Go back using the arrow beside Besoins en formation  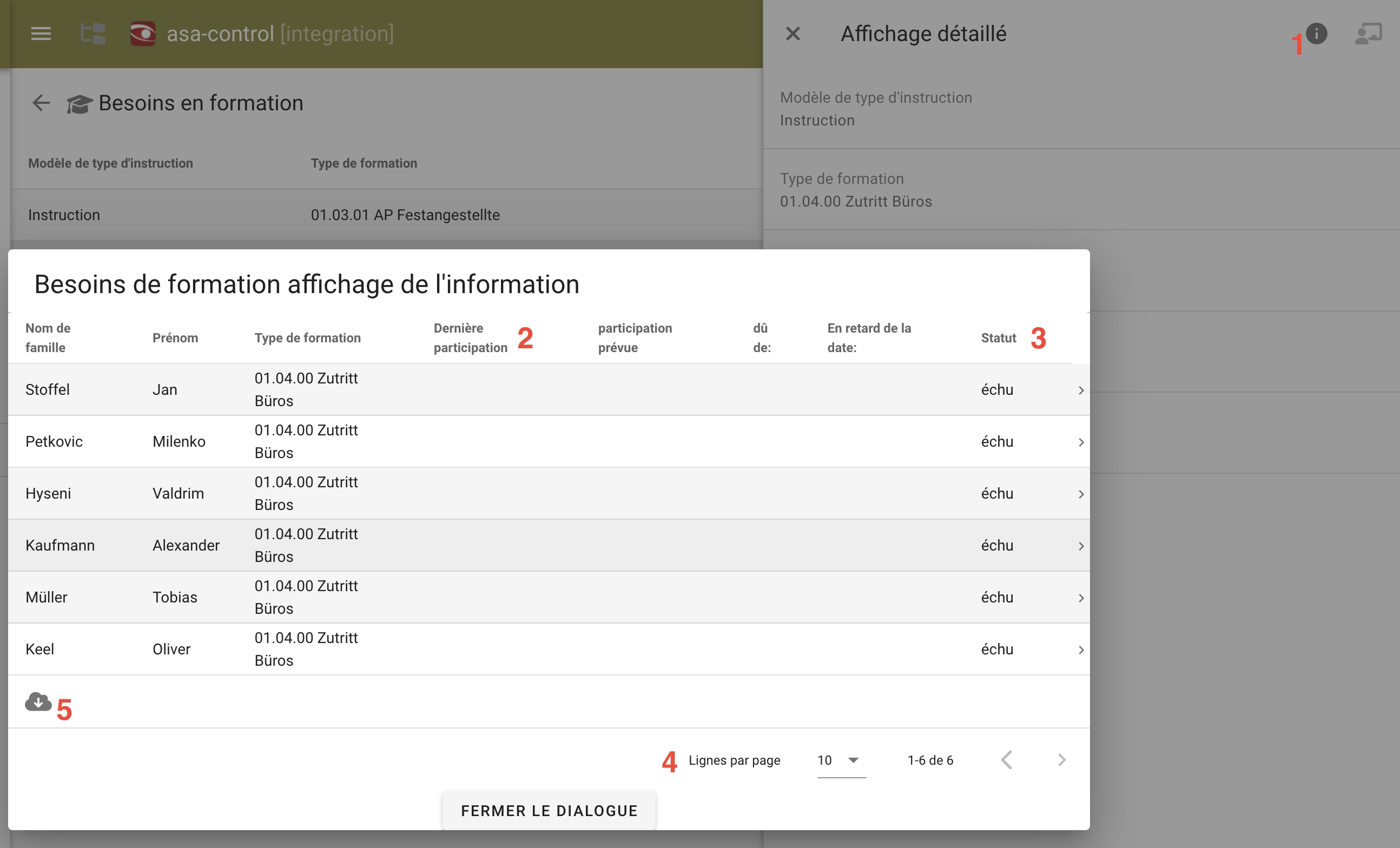[x=41, y=103]
